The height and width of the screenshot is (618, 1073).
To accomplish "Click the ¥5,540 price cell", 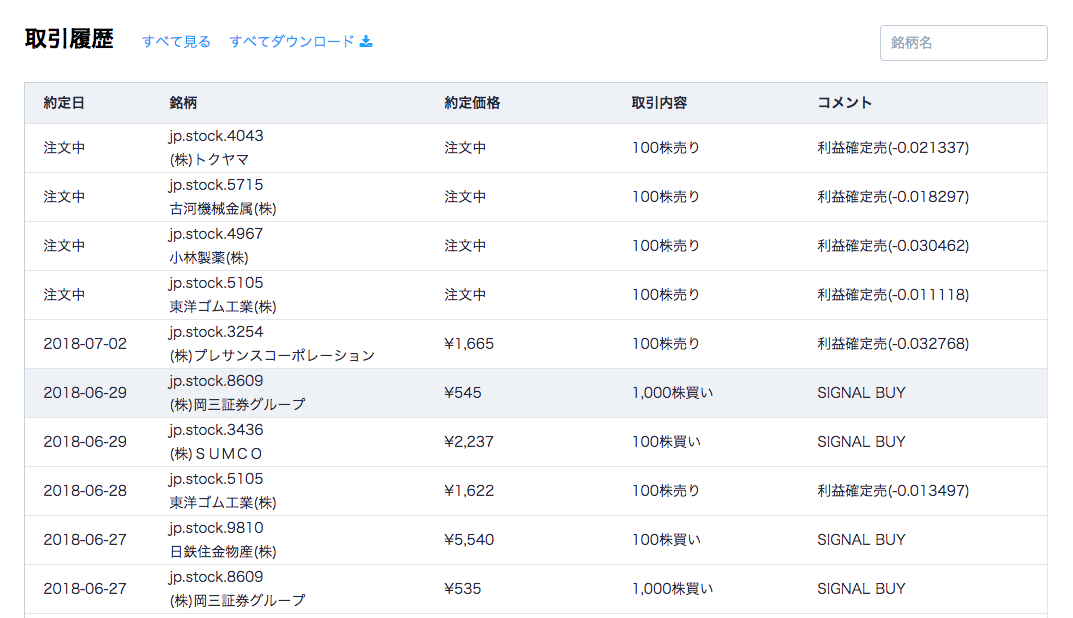I will 469,540.
